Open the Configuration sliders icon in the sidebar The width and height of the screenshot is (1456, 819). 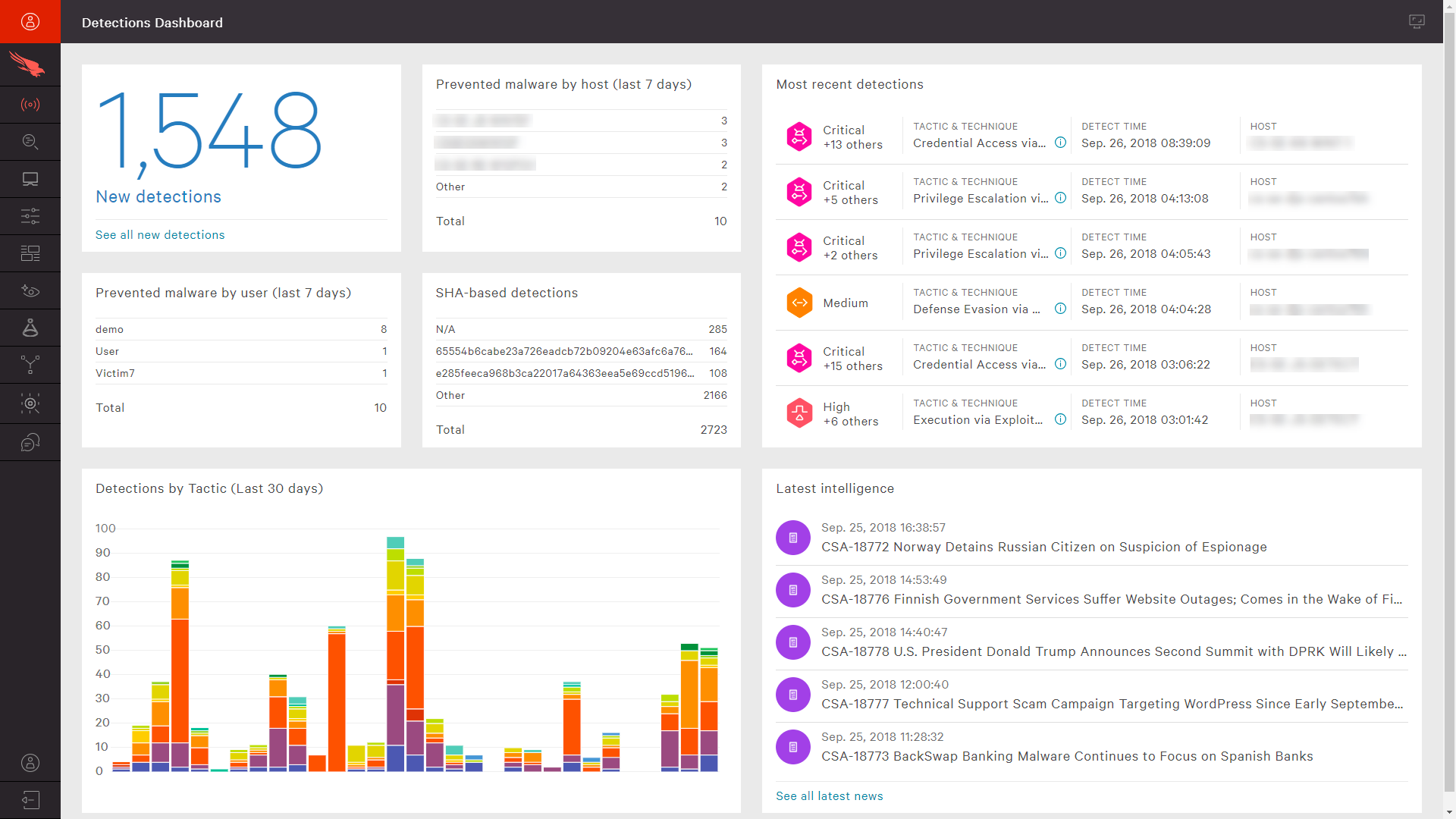point(30,216)
